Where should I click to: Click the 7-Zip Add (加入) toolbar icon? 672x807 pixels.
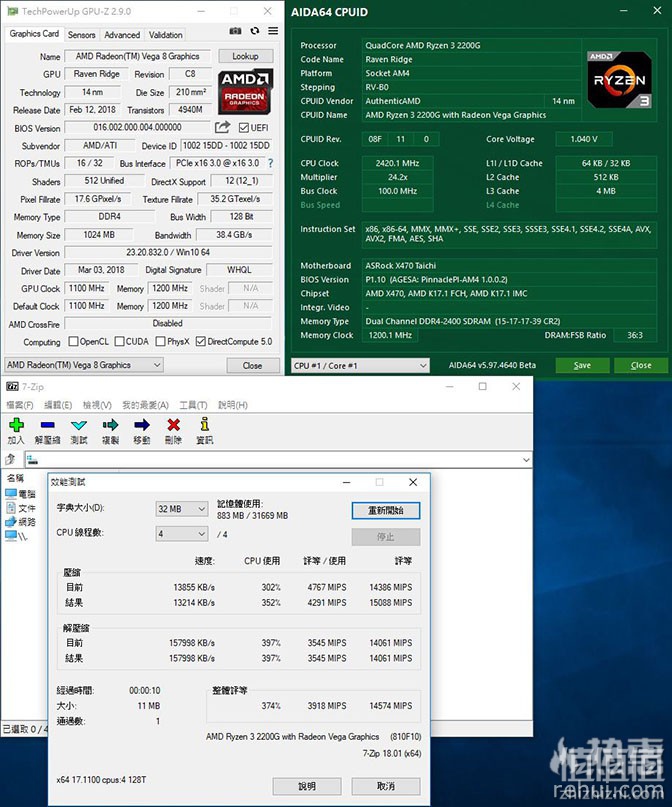click(x=16, y=431)
